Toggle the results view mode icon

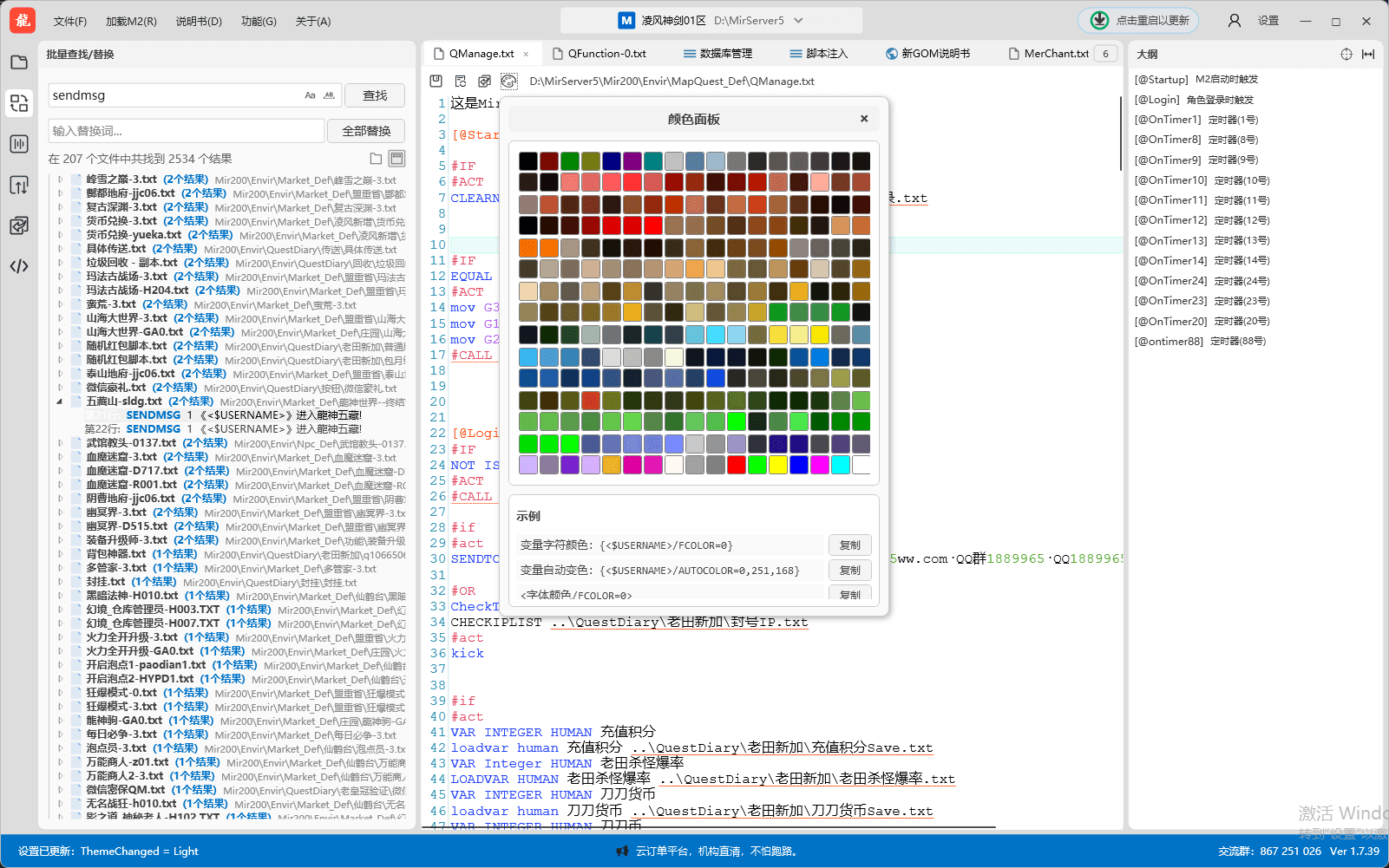(x=396, y=159)
